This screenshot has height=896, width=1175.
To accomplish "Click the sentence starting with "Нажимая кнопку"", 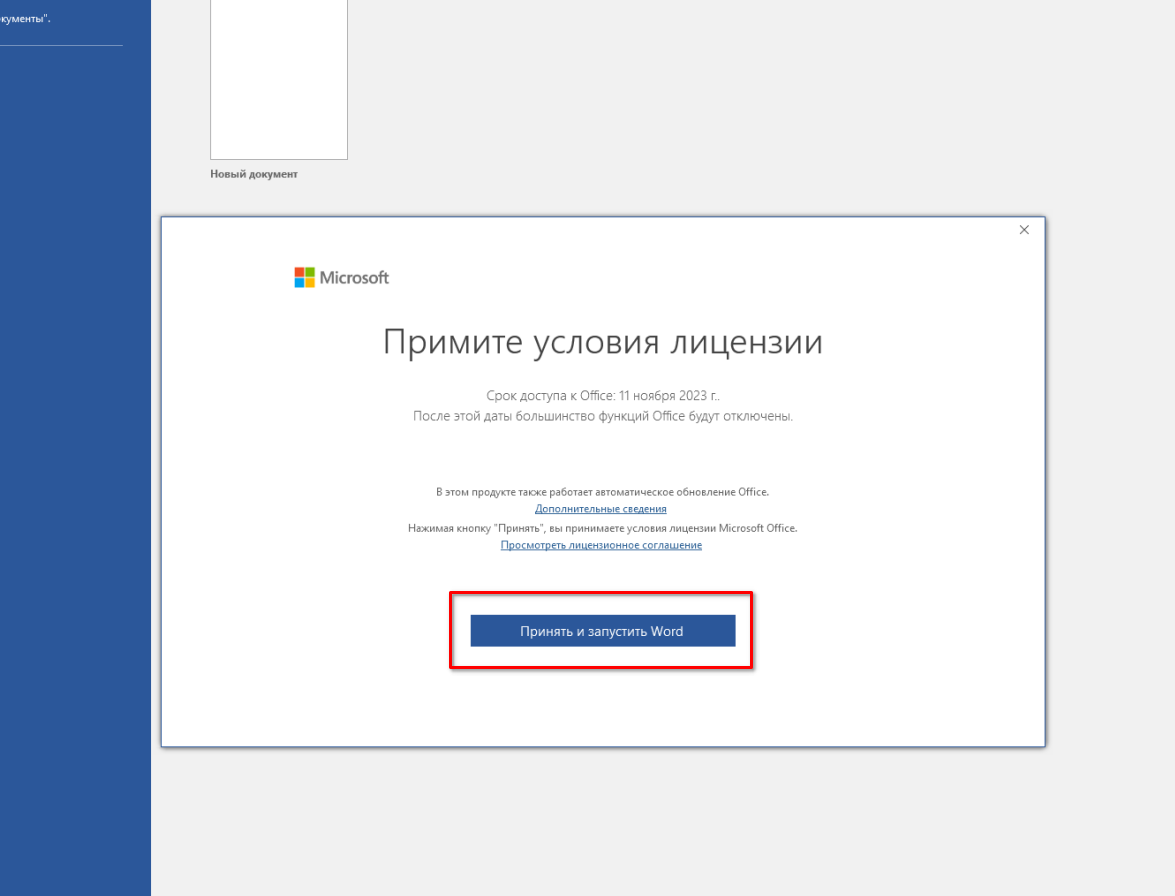I will (602, 528).
